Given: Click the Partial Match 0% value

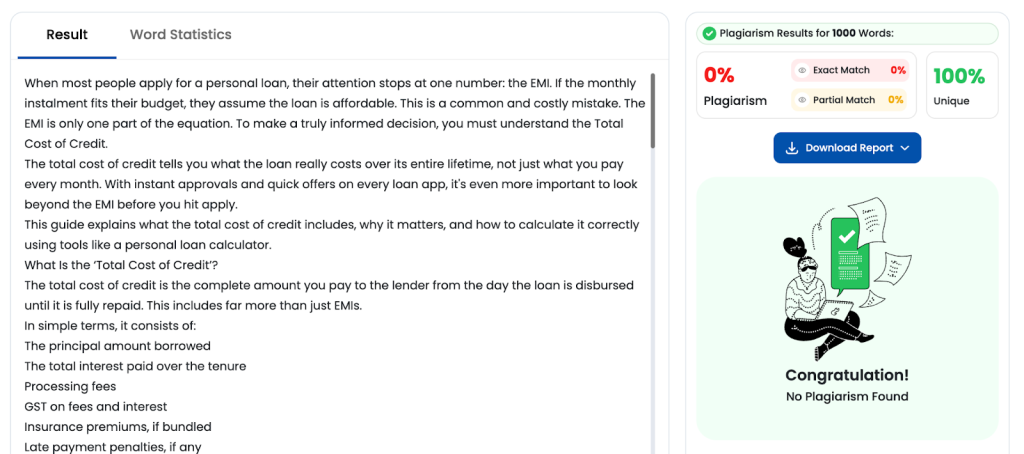Looking at the screenshot, I should tap(895, 100).
